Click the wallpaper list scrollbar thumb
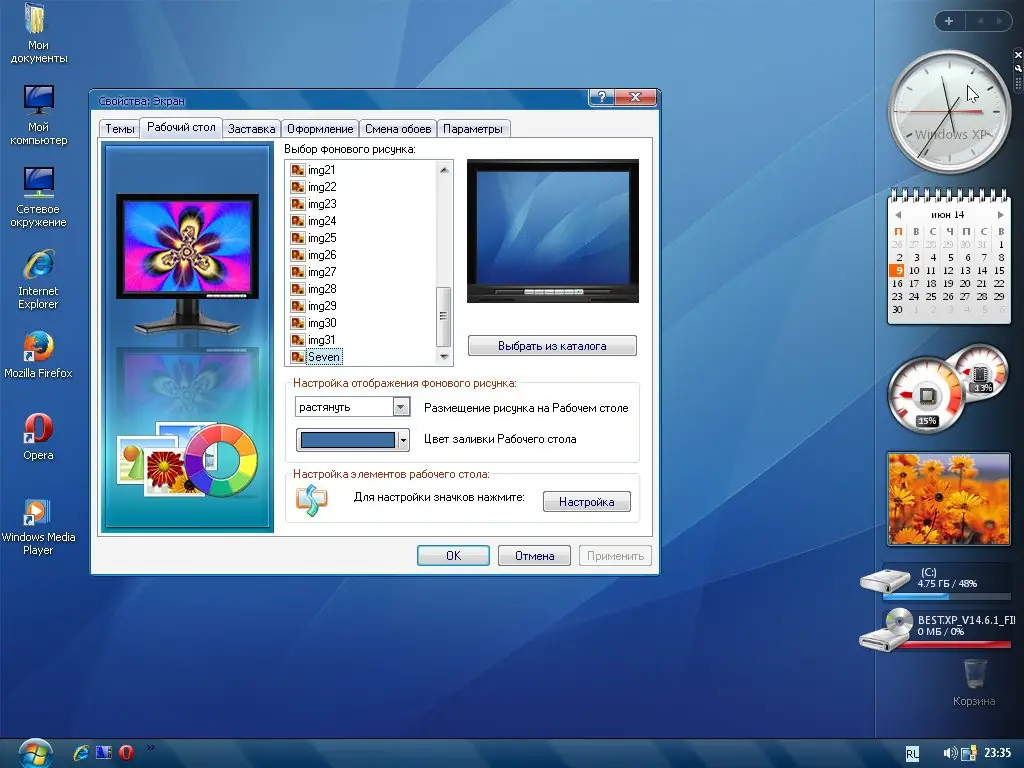 click(443, 316)
